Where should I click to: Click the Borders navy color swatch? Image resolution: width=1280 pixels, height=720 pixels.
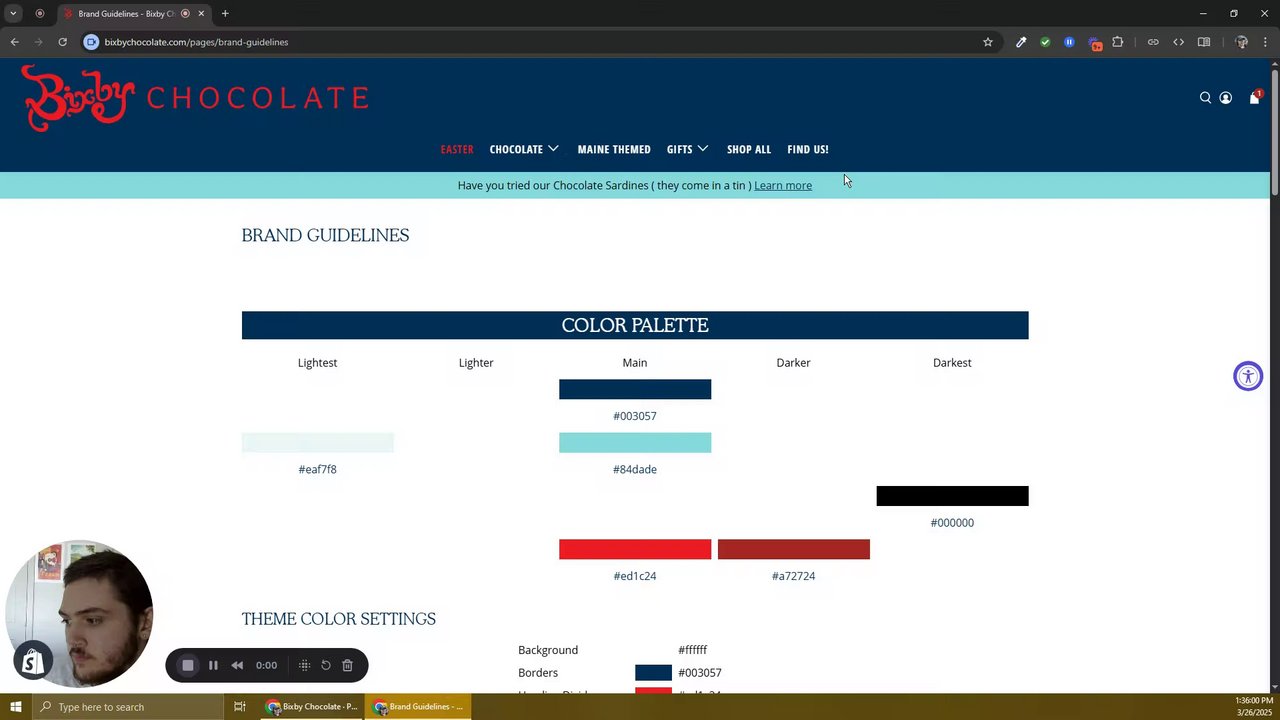[x=653, y=673]
